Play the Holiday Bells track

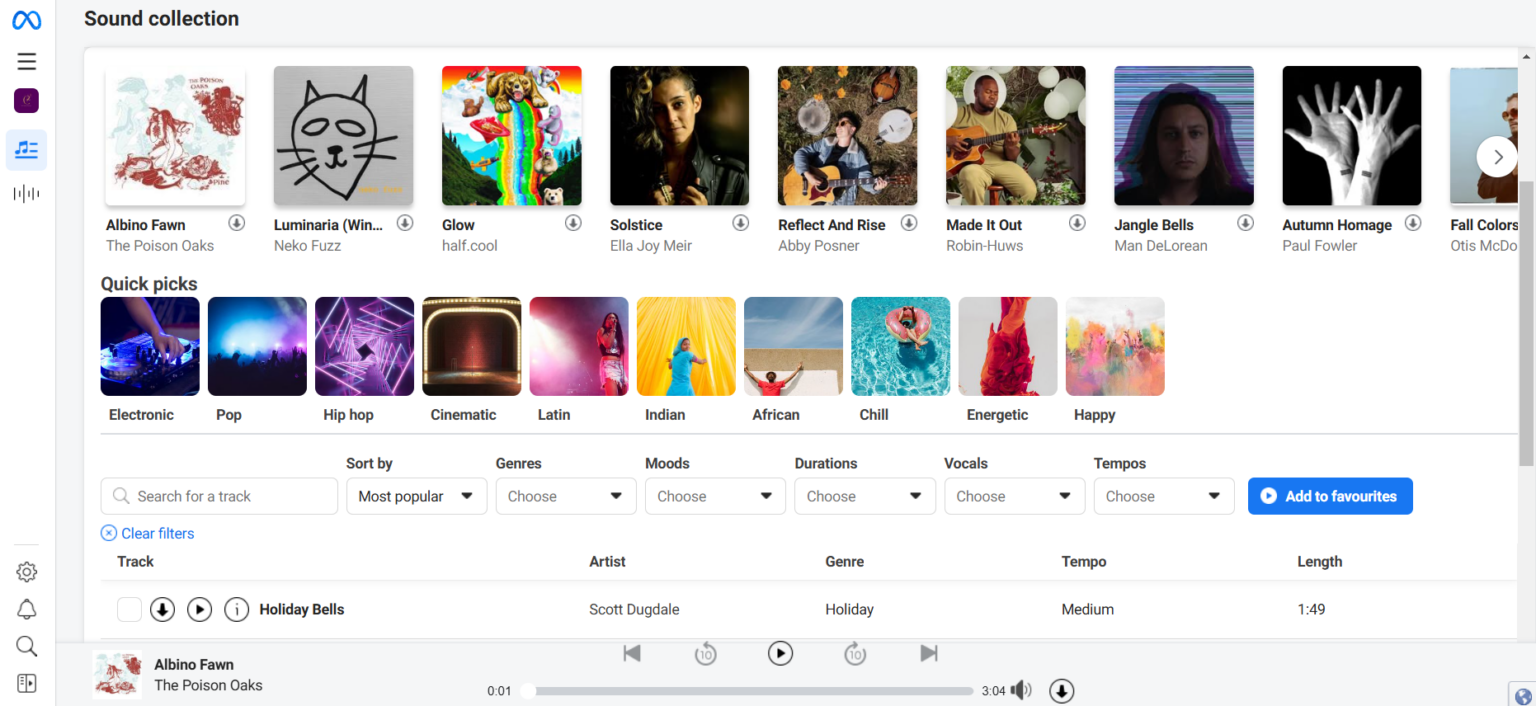[x=199, y=609]
